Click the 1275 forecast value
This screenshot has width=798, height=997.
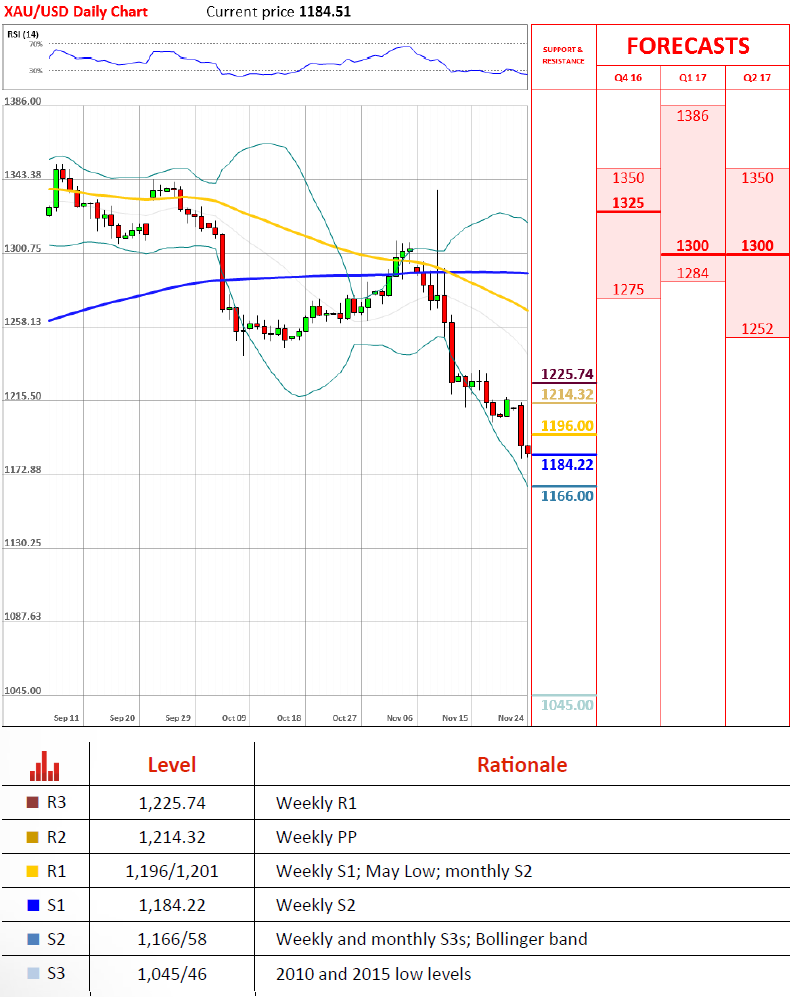click(x=628, y=290)
